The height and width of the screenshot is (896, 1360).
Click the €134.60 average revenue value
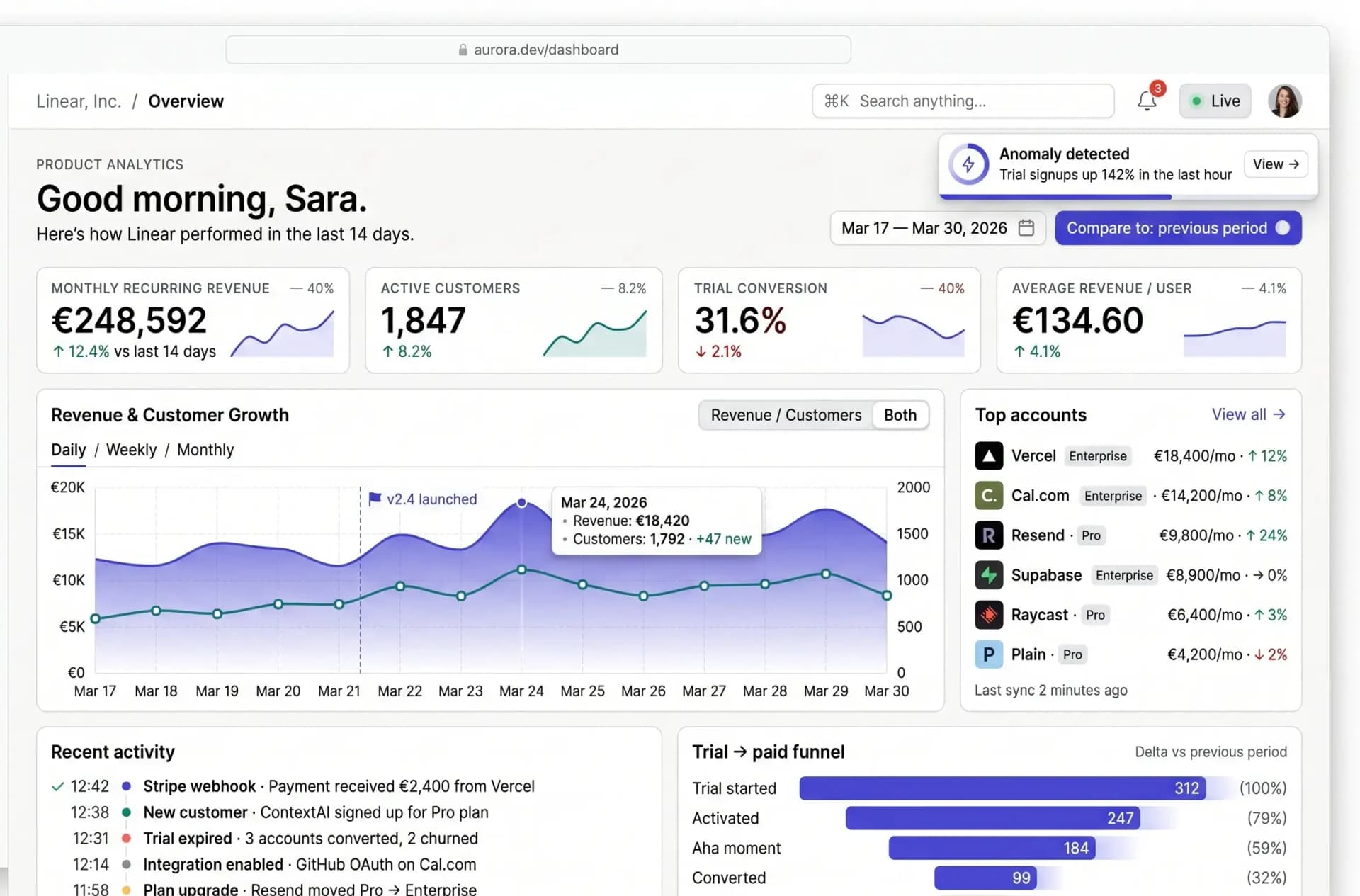(1078, 320)
